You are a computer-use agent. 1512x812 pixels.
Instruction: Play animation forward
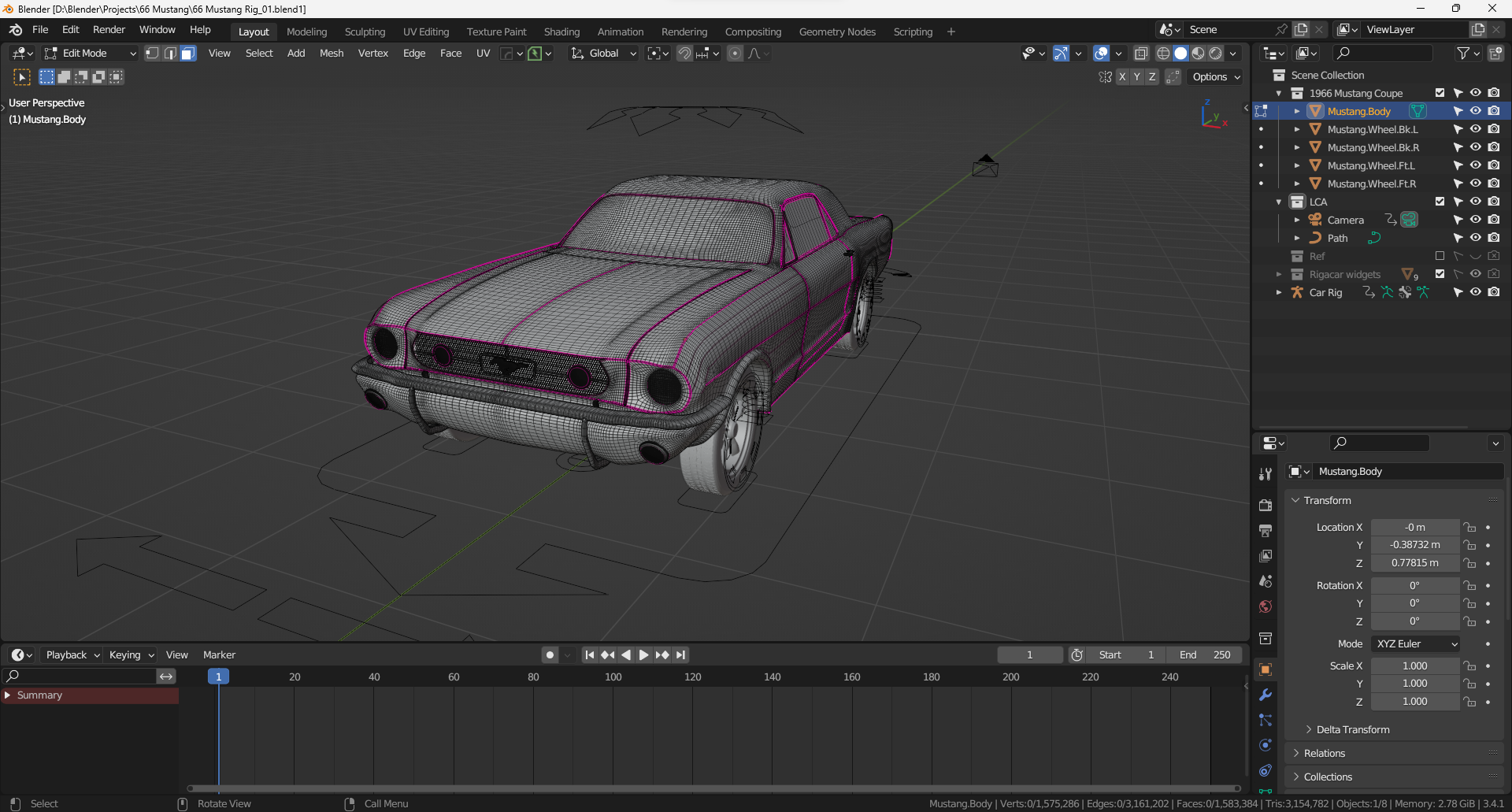point(643,655)
